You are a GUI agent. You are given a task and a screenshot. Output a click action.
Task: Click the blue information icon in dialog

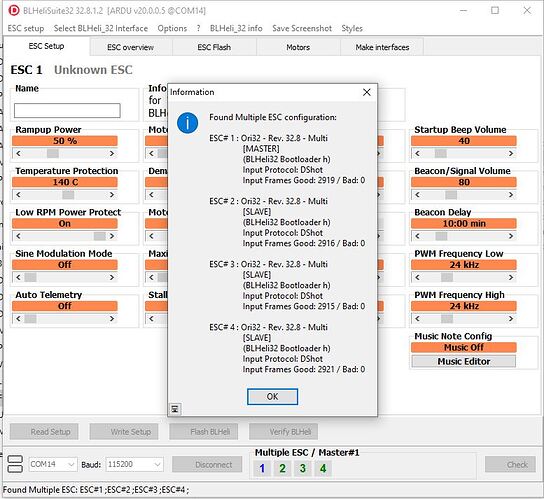[x=187, y=123]
